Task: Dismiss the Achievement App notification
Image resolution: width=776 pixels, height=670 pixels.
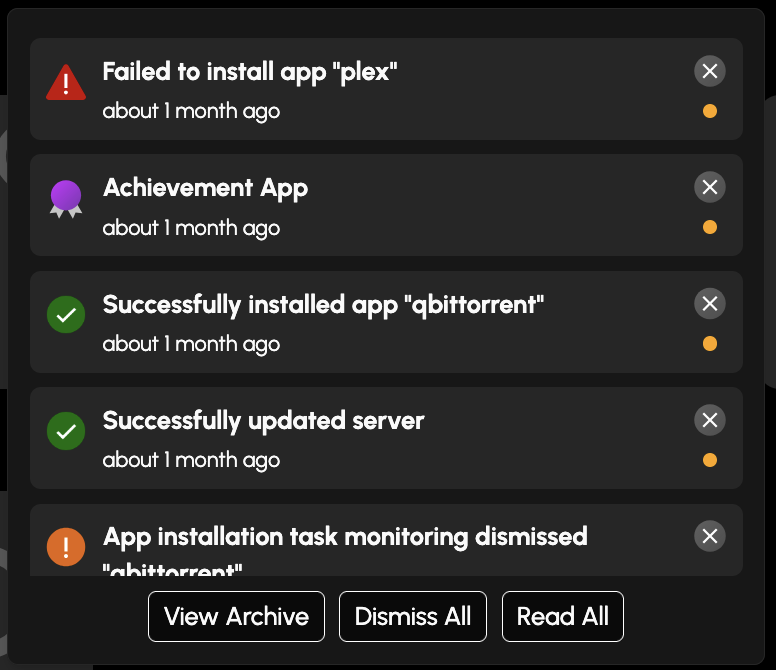Action: 710,187
